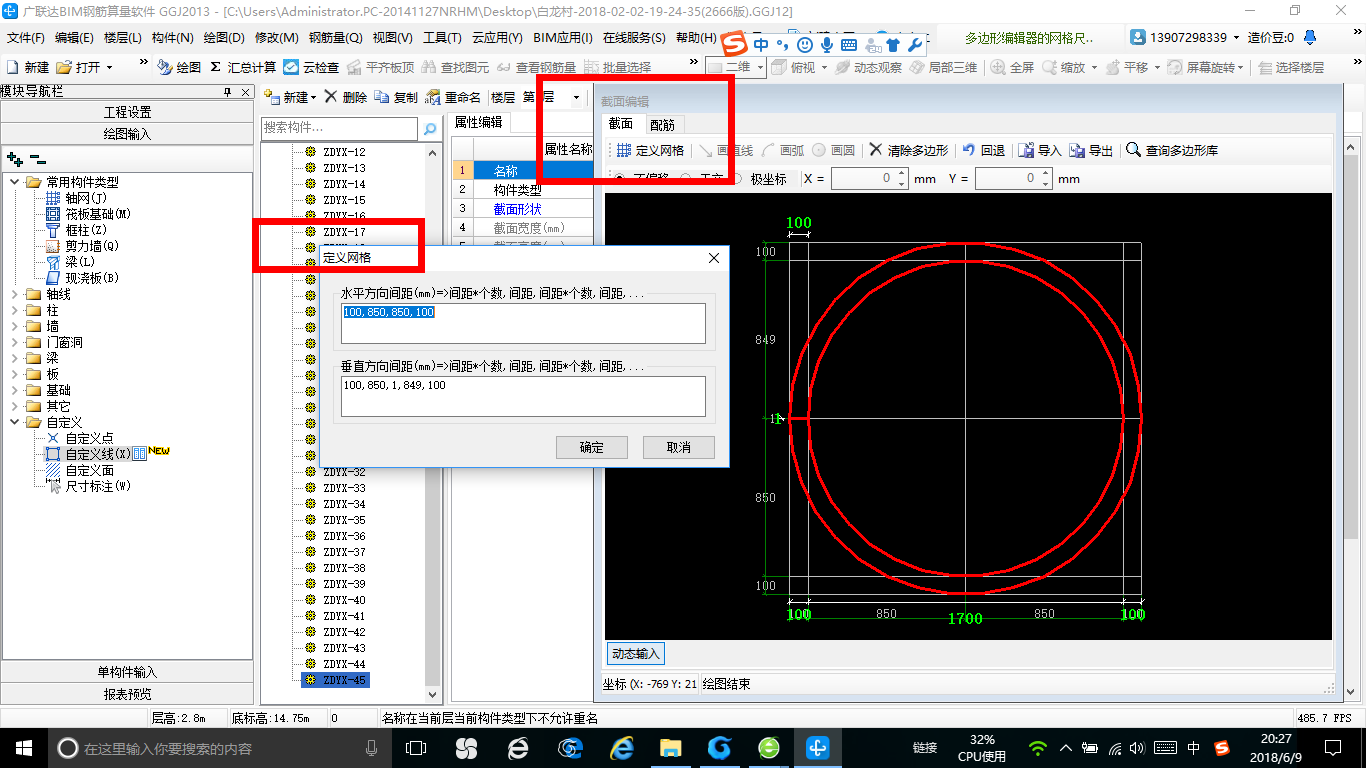Collapse the 常用构件类型 tree folder
1366x768 pixels.
(x=15, y=182)
